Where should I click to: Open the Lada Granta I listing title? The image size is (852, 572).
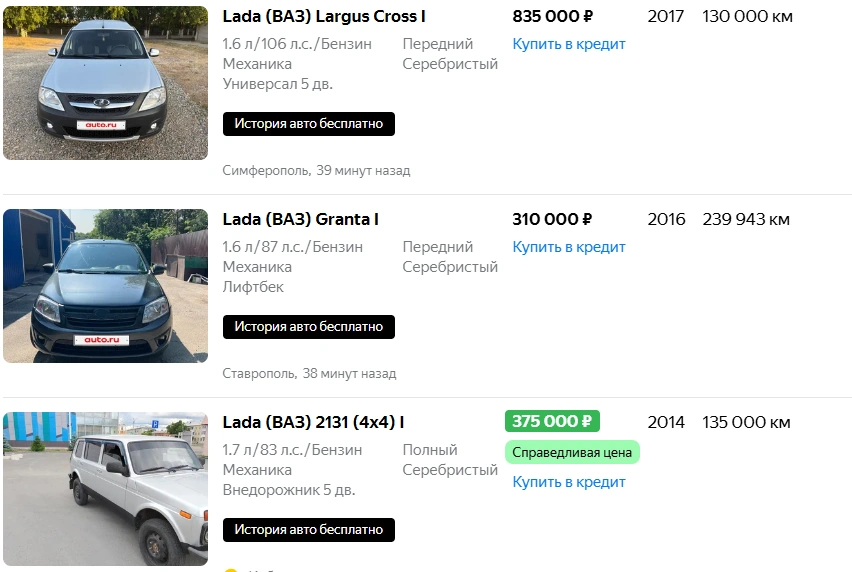pos(300,220)
